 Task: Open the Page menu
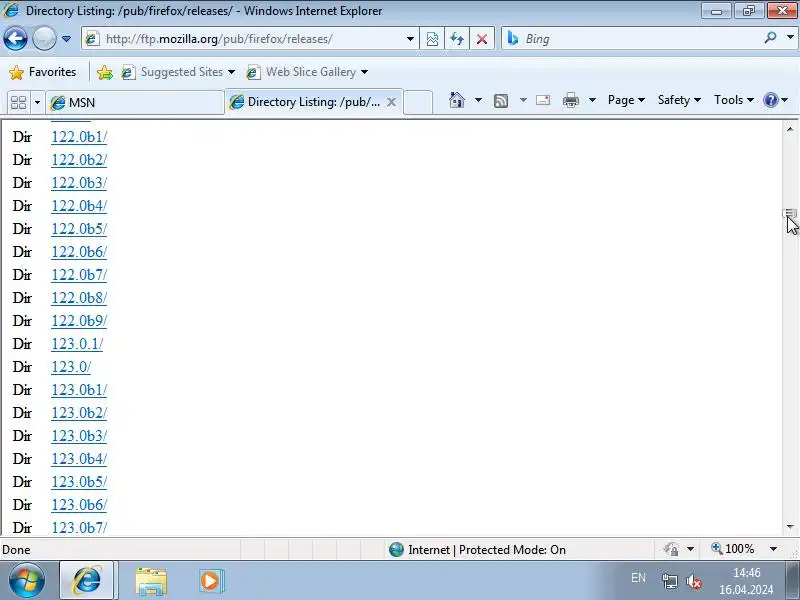(x=626, y=100)
